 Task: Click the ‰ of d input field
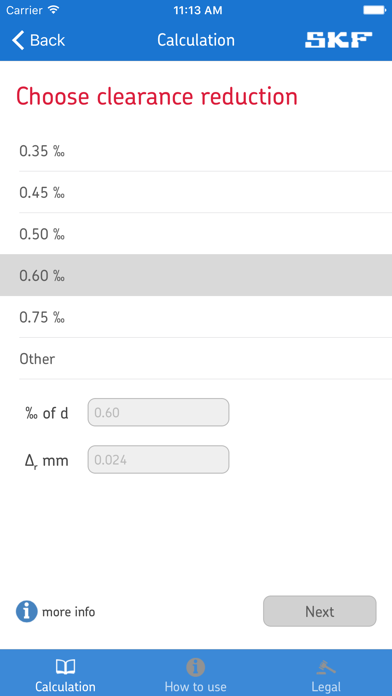click(158, 412)
